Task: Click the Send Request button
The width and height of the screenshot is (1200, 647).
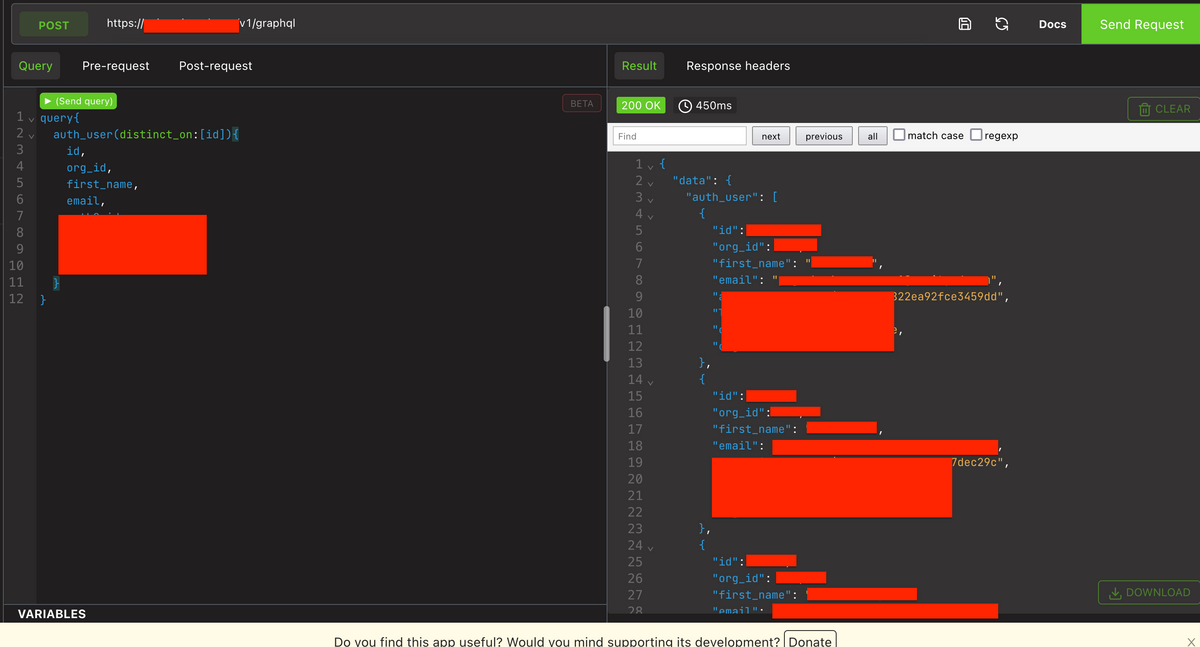Action: 1141,22
